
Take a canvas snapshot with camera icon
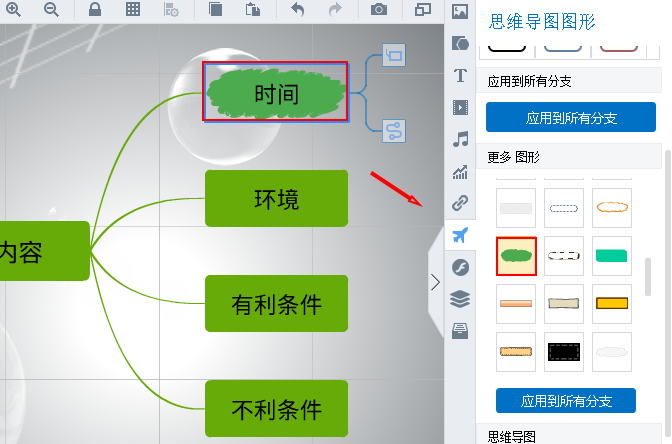[379, 10]
